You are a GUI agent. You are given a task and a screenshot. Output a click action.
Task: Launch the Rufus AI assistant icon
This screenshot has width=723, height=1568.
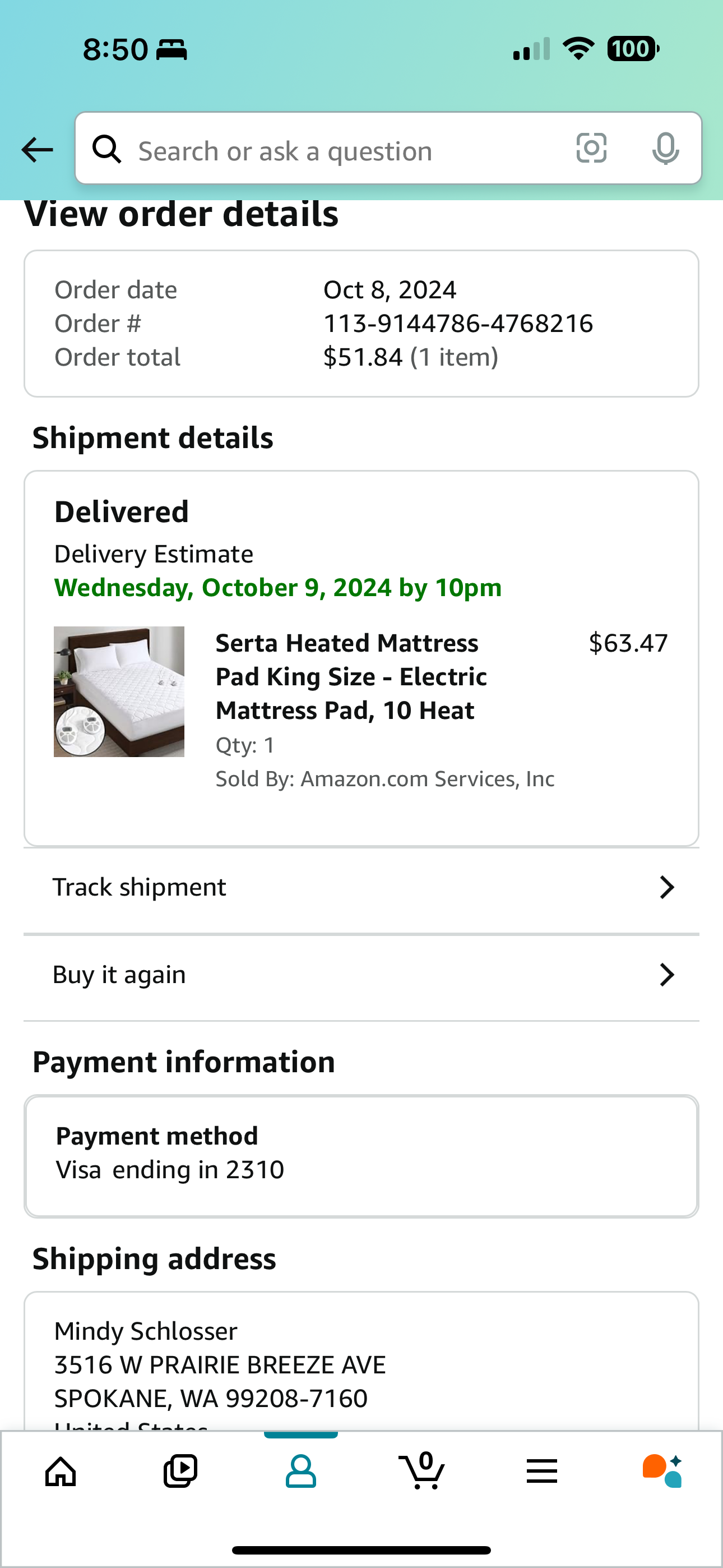point(662,1471)
